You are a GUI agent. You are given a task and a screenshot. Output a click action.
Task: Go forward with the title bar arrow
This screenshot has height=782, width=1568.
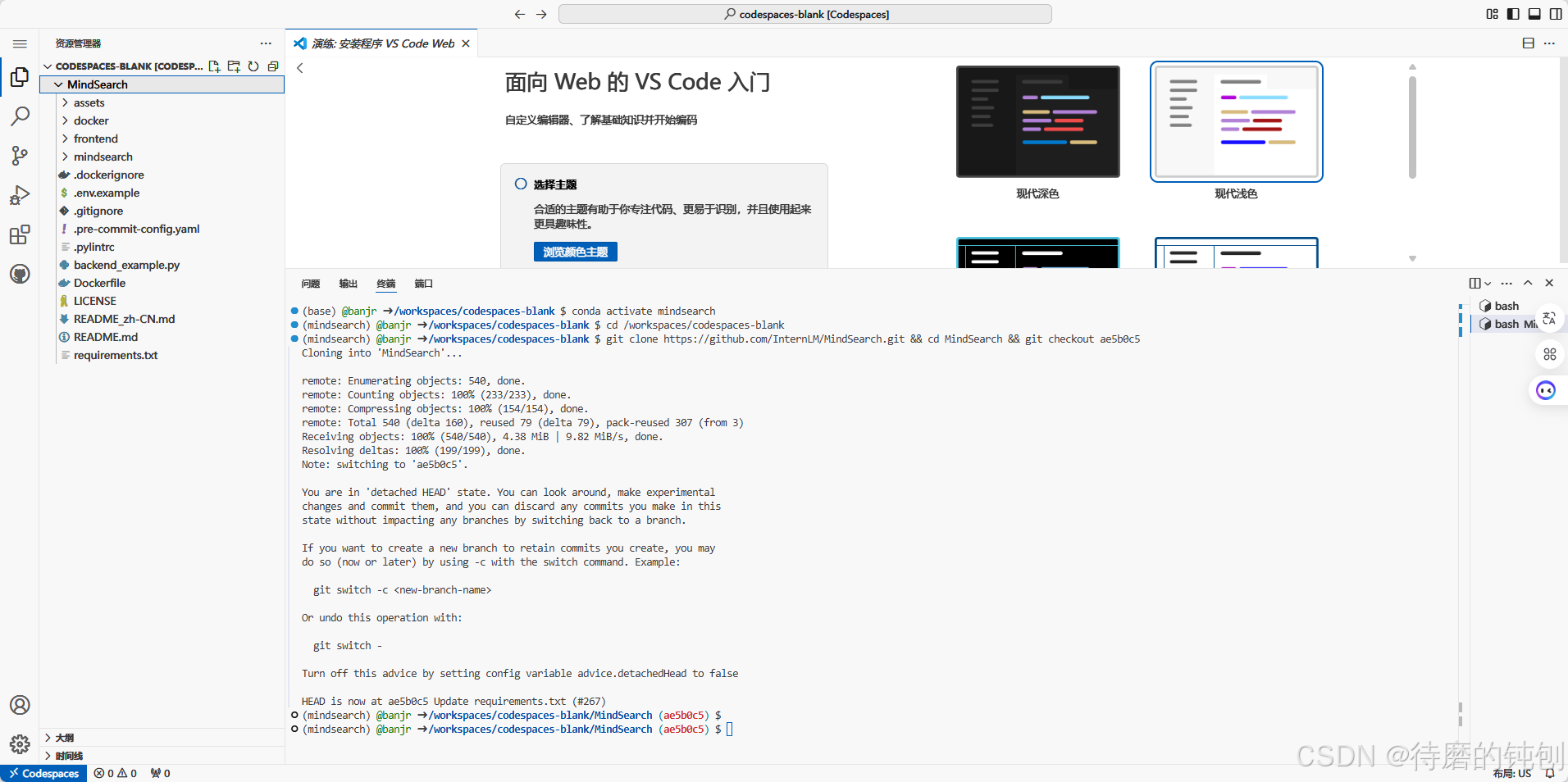541,14
